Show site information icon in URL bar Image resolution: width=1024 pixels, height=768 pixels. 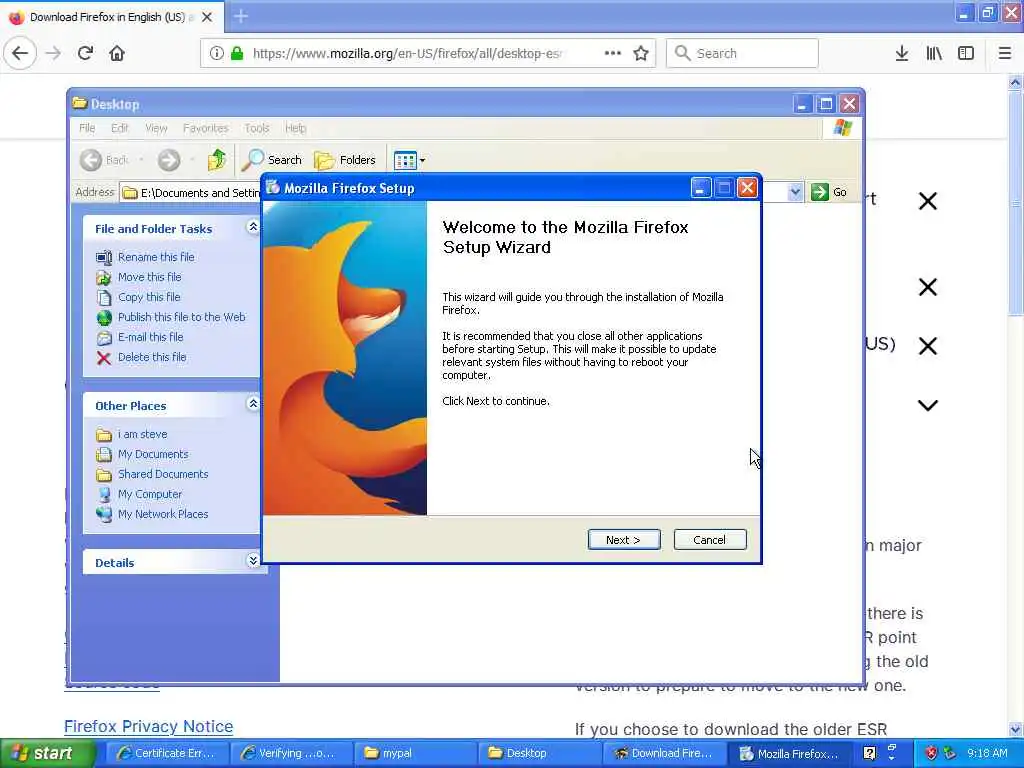point(216,53)
